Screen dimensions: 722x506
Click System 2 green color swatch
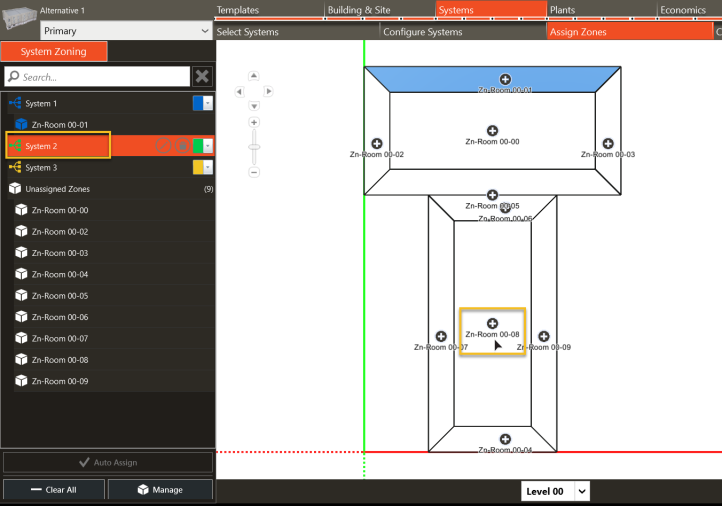coord(198,146)
